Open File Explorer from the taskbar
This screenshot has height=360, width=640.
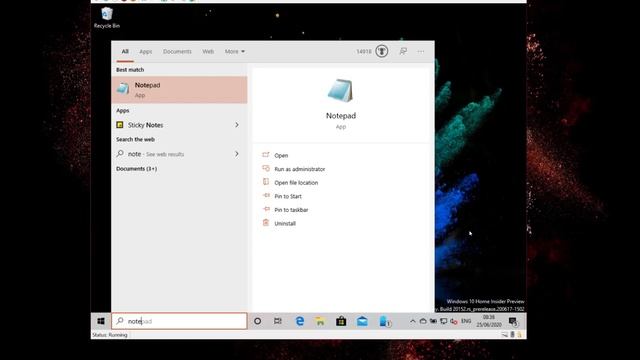click(x=320, y=321)
